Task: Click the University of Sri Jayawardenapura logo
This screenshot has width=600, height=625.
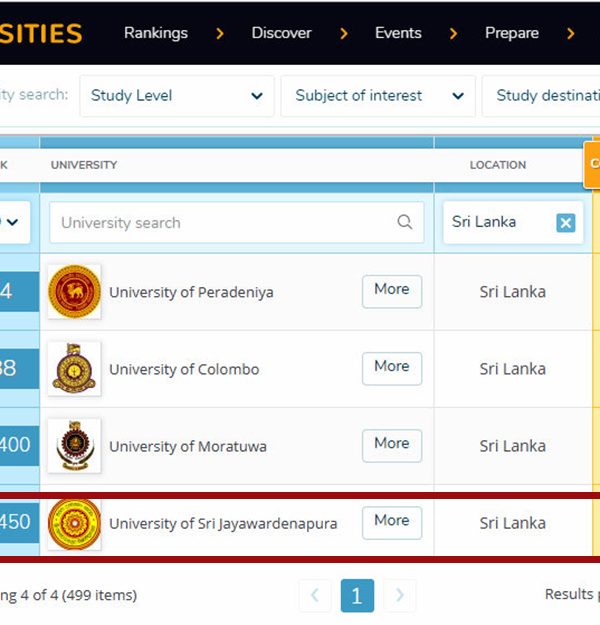Action: pyautogui.click(x=74, y=523)
